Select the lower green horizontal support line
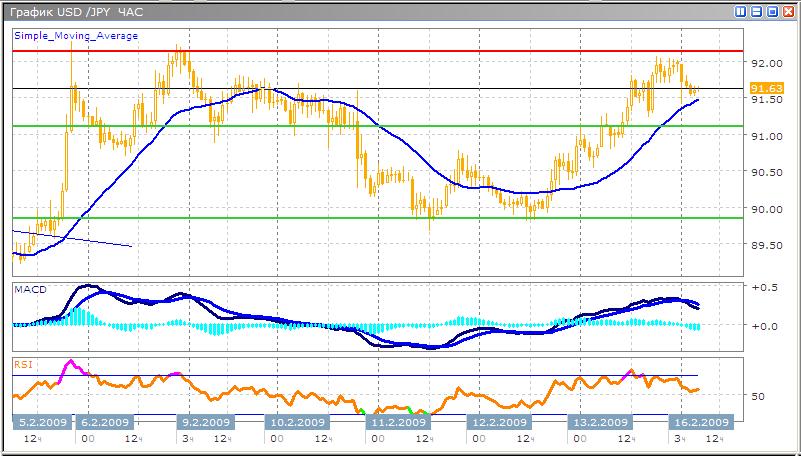This screenshot has width=801, height=456. point(400,217)
